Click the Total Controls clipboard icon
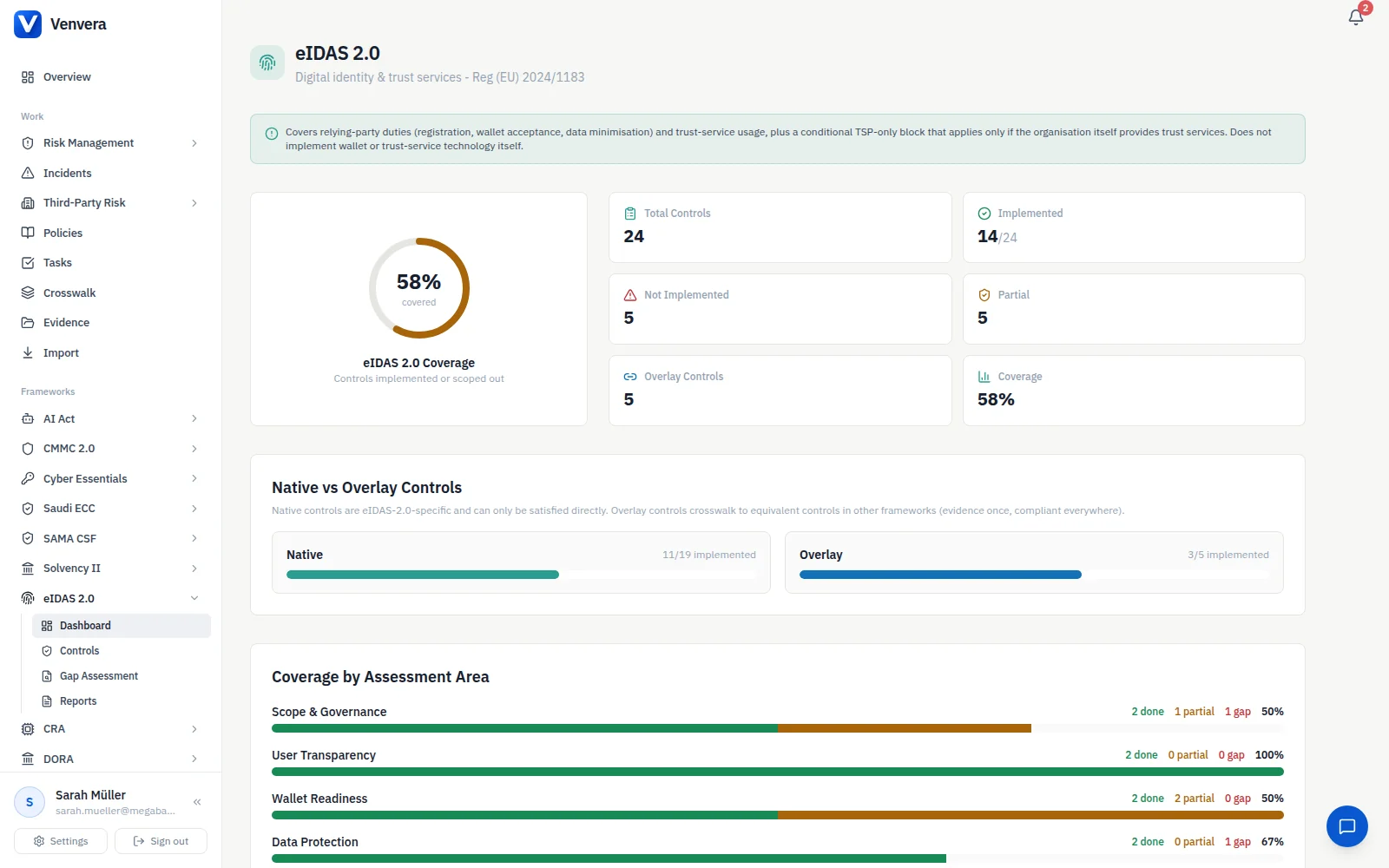 click(630, 214)
